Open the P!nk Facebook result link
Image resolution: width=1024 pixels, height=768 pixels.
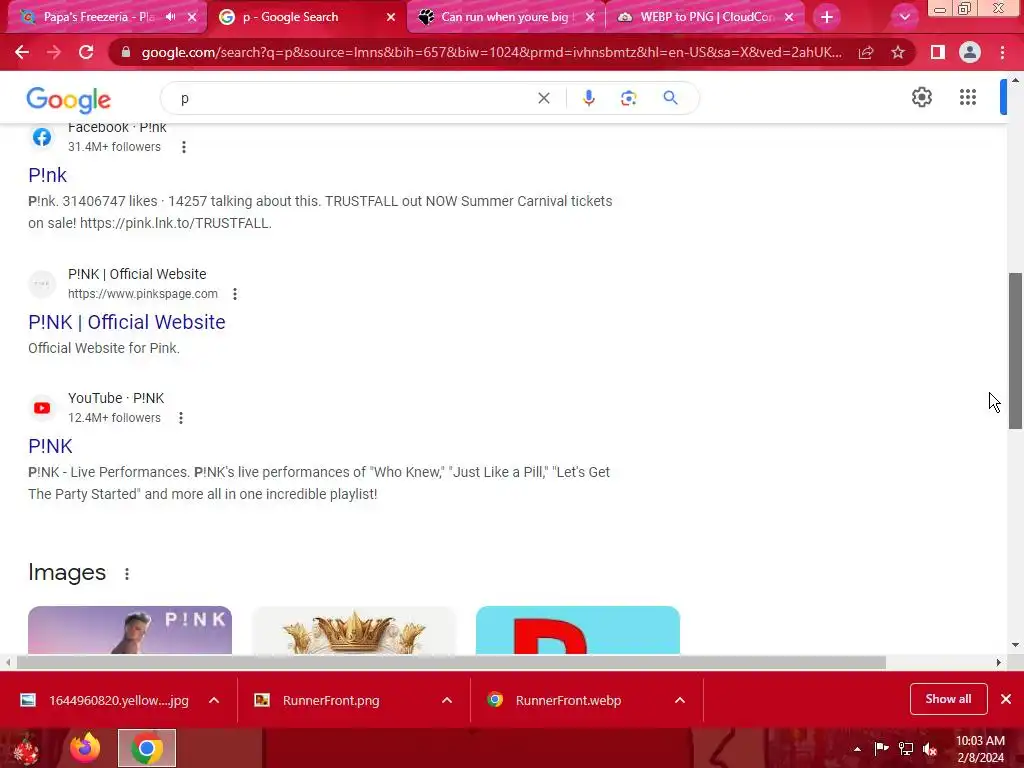(48, 175)
